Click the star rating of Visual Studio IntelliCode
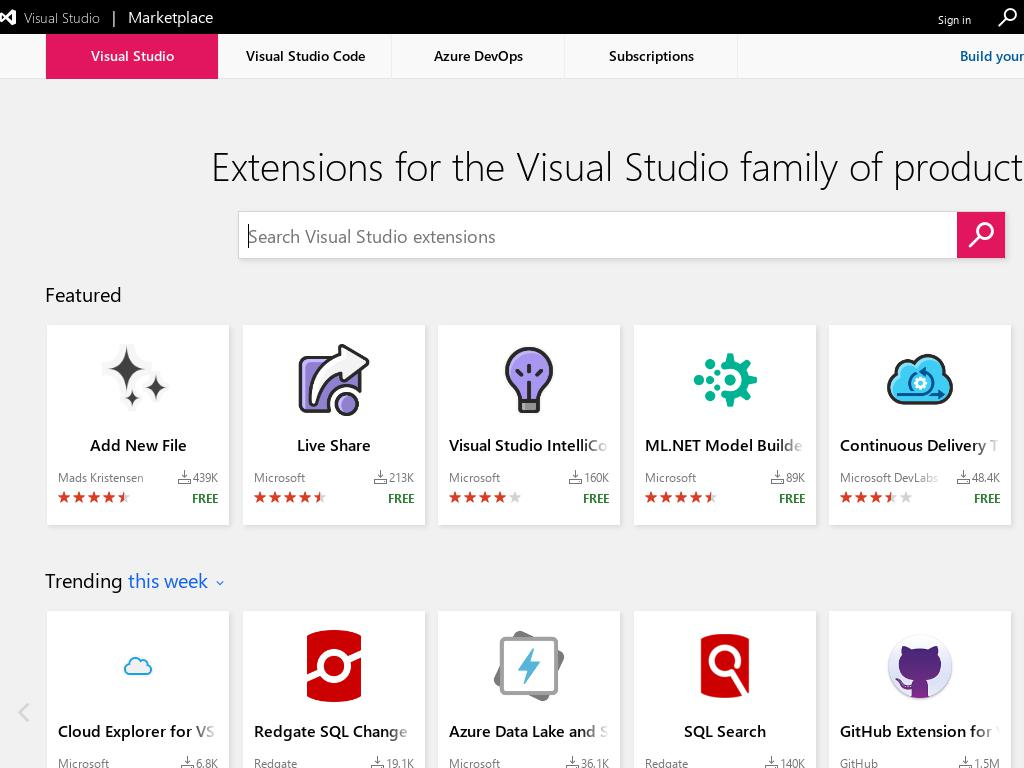The image size is (1024, 768). pyautogui.click(x=485, y=498)
